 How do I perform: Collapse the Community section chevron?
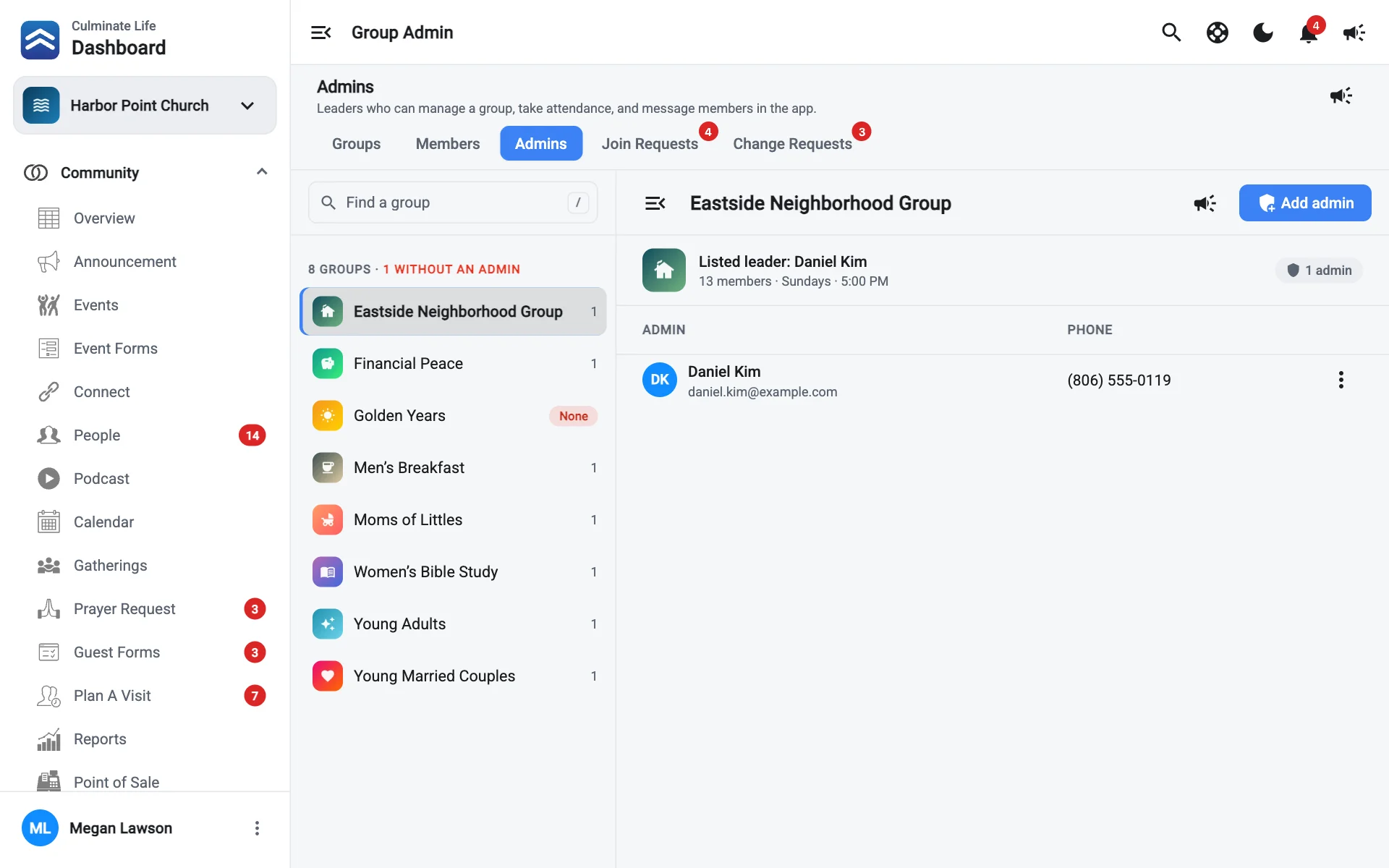point(262,172)
